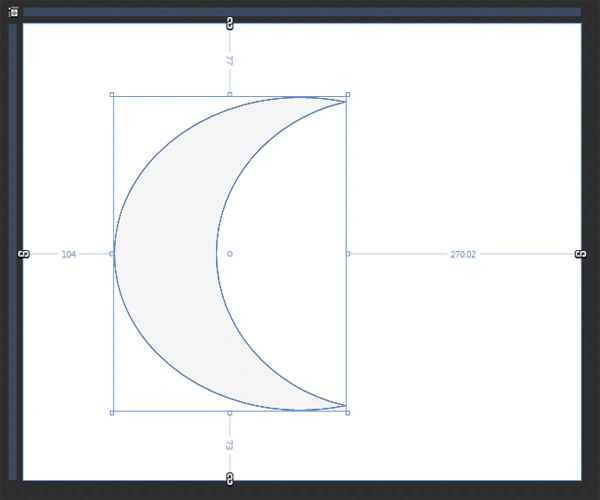
Task: Click the top-middle selection handle of the crescent
Action: pyautogui.click(x=230, y=94)
